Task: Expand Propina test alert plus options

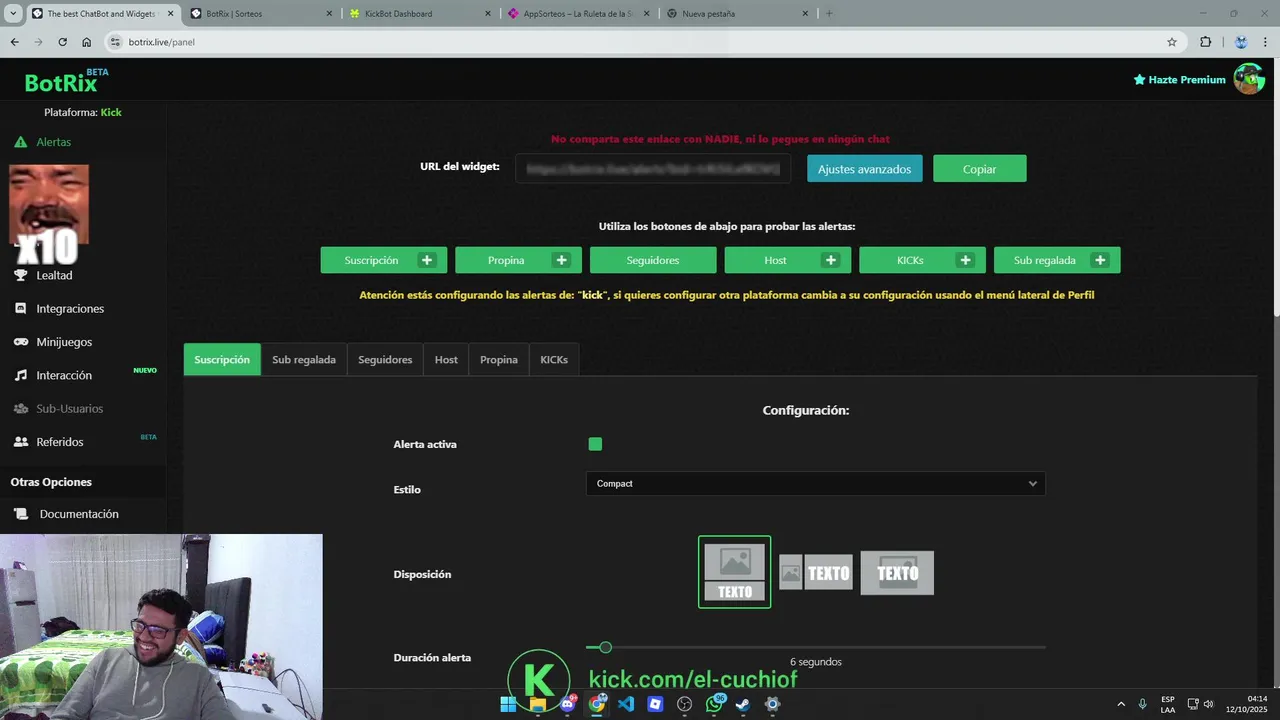Action: (x=562, y=260)
